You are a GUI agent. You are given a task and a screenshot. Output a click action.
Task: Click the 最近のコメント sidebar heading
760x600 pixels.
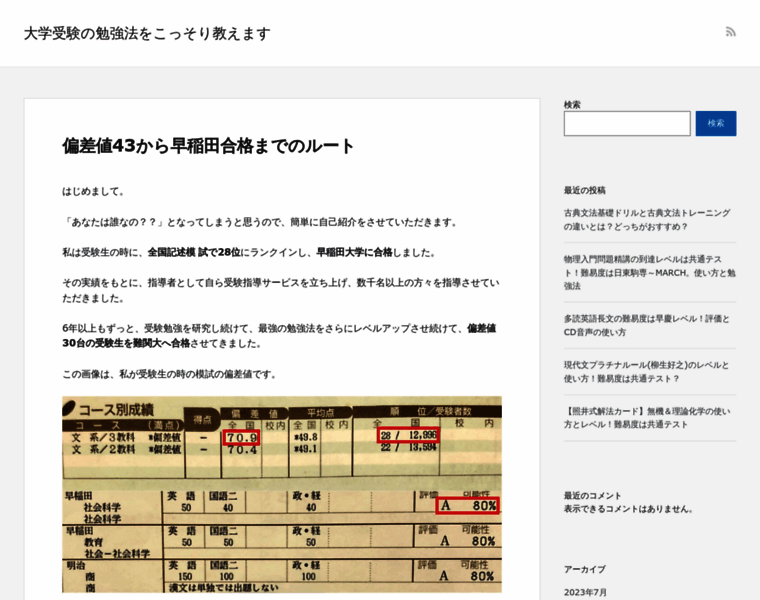click(x=592, y=496)
